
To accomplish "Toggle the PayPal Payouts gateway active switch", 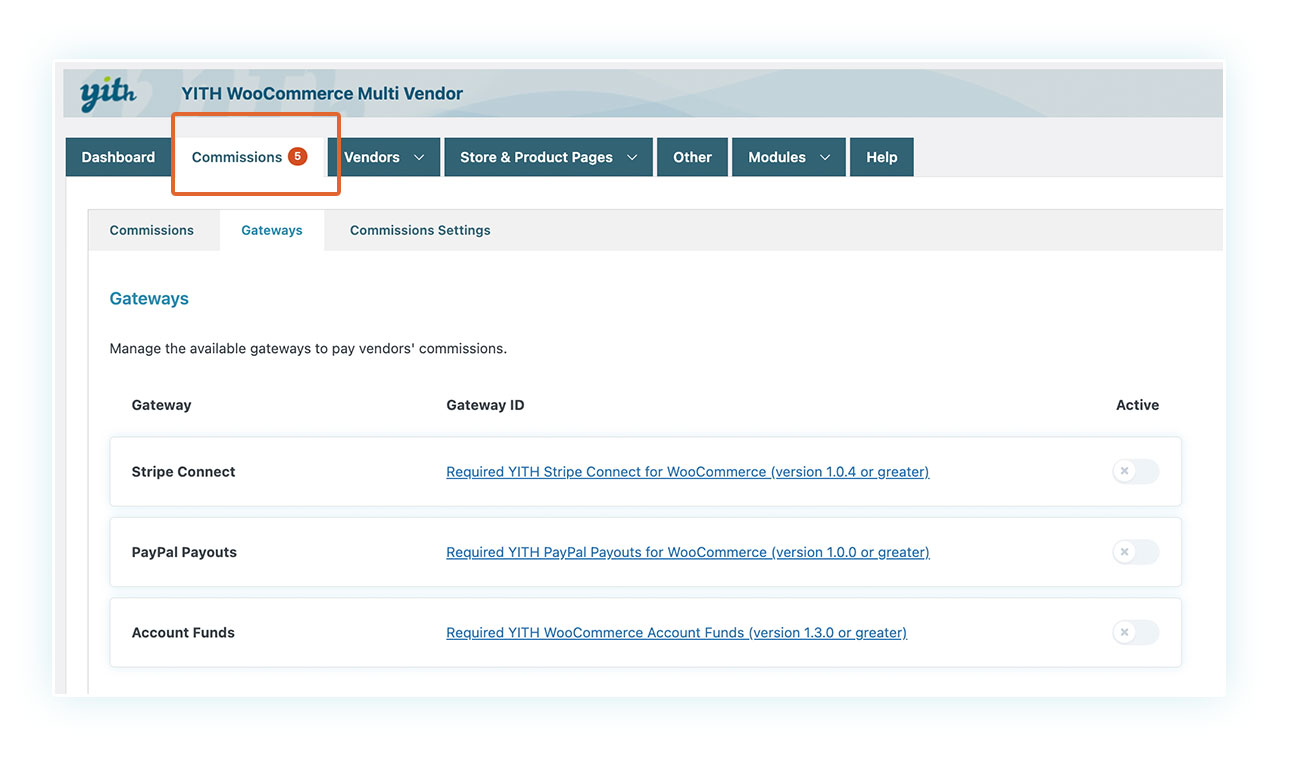I will [x=1135, y=552].
